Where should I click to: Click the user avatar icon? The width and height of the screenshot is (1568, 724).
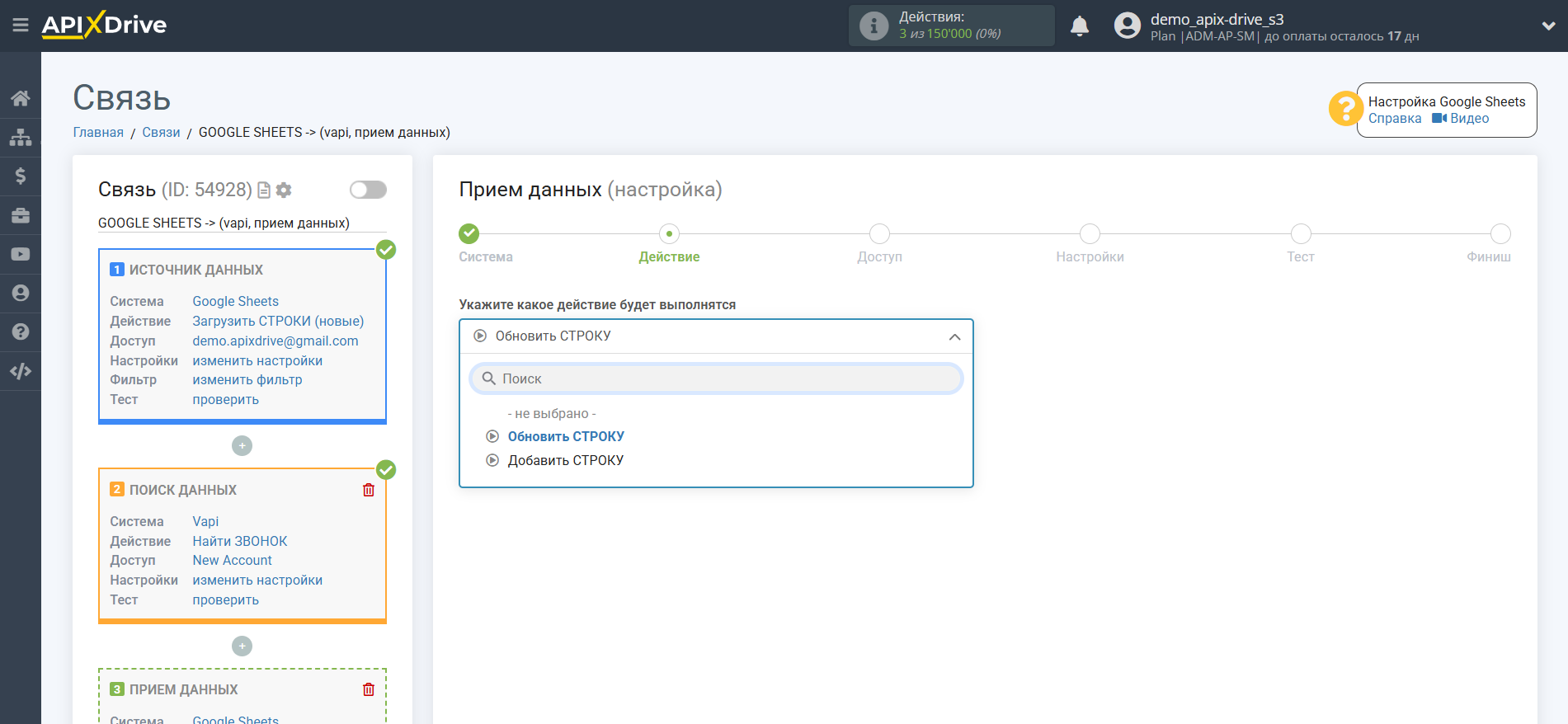[x=1127, y=26]
